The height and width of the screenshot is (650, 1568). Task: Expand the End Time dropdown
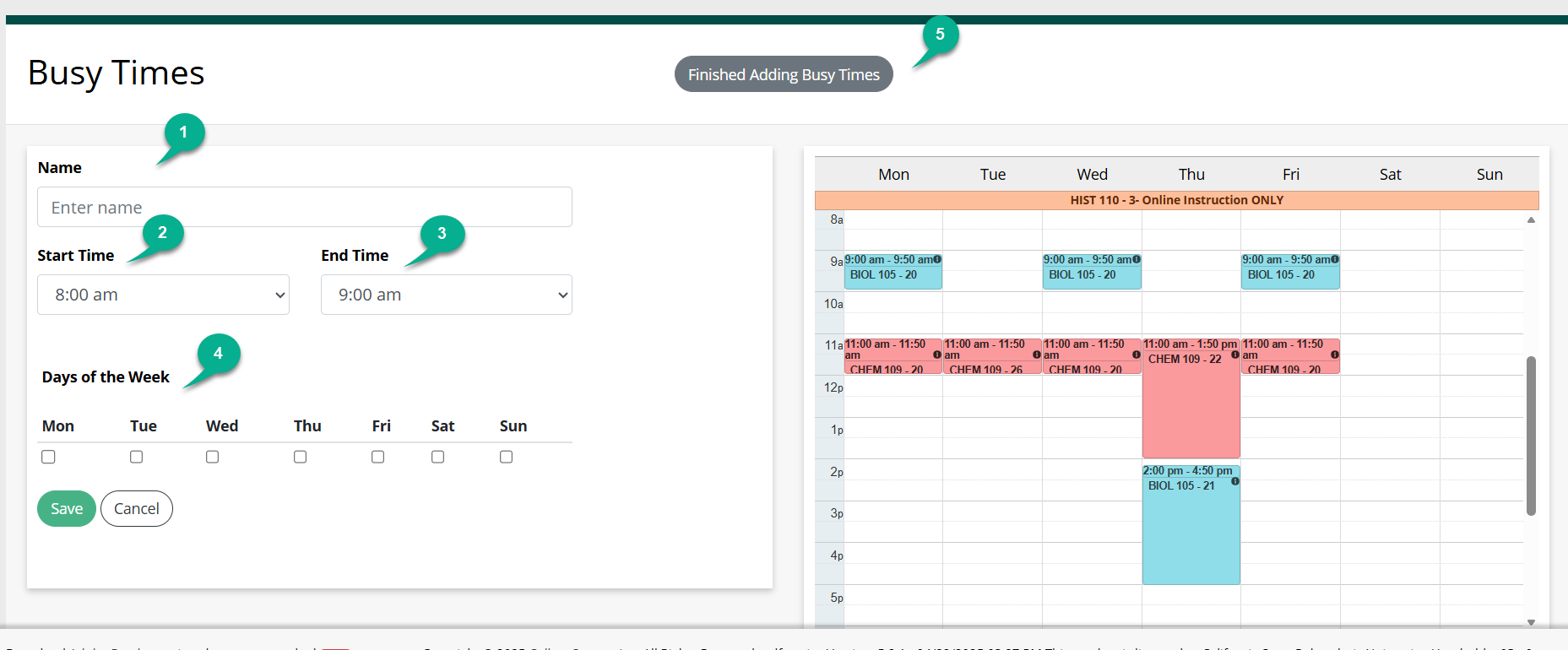[446, 295]
